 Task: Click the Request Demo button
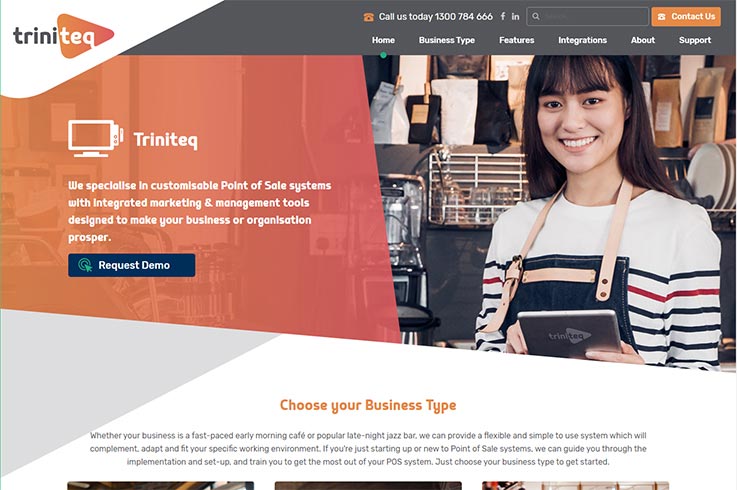coord(132,265)
